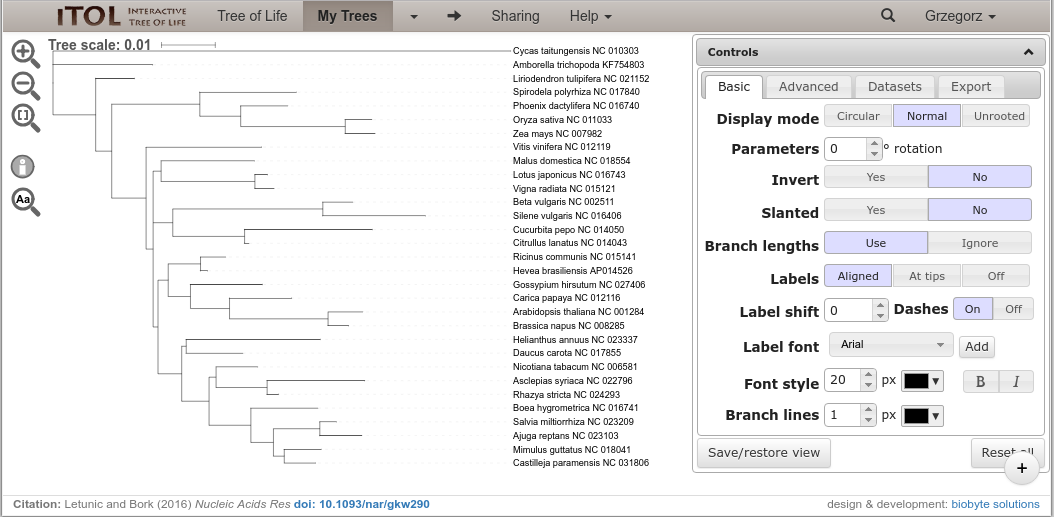Toggle bold font style button
This screenshot has width=1054, height=517.
coord(980,381)
